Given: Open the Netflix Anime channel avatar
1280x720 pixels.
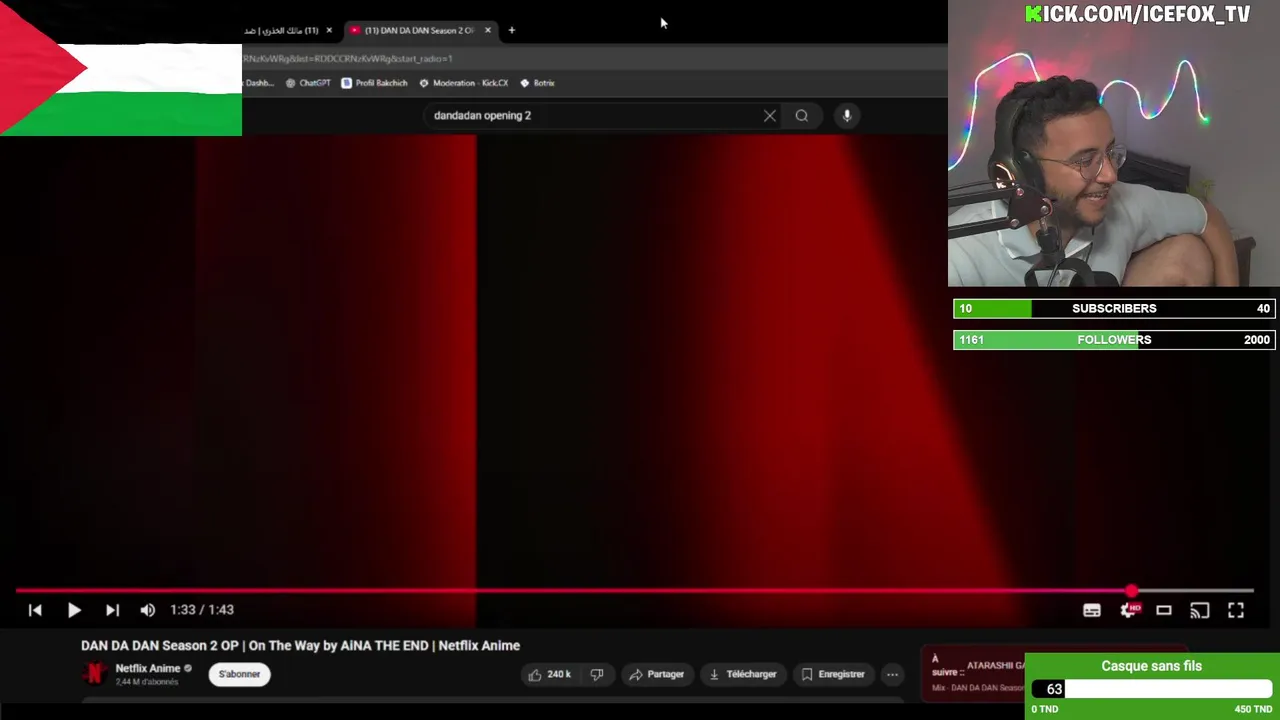Looking at the screenshot, I should (x=94, y=674).
